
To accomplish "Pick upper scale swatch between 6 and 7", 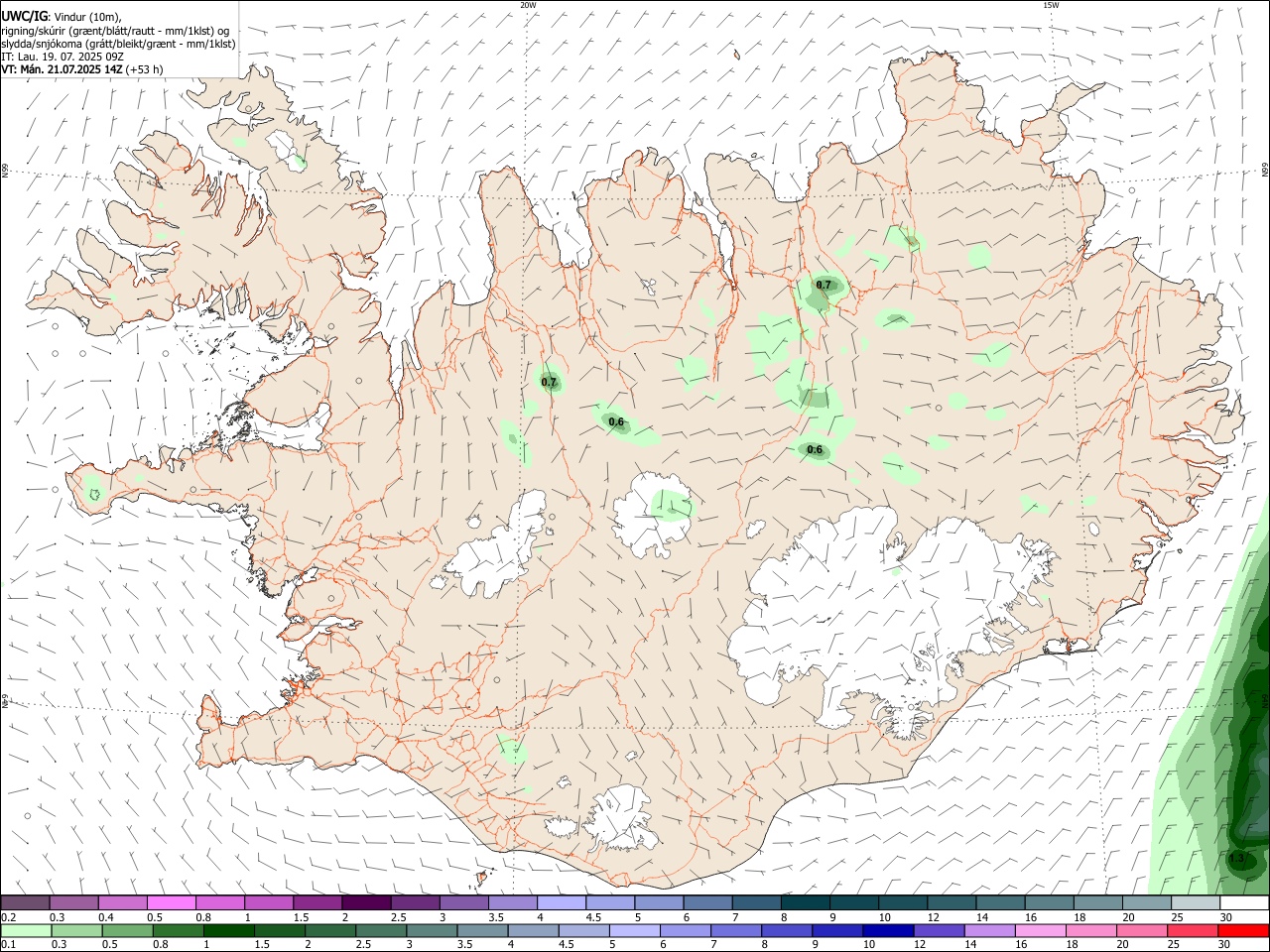I will (x=708, y=903).
